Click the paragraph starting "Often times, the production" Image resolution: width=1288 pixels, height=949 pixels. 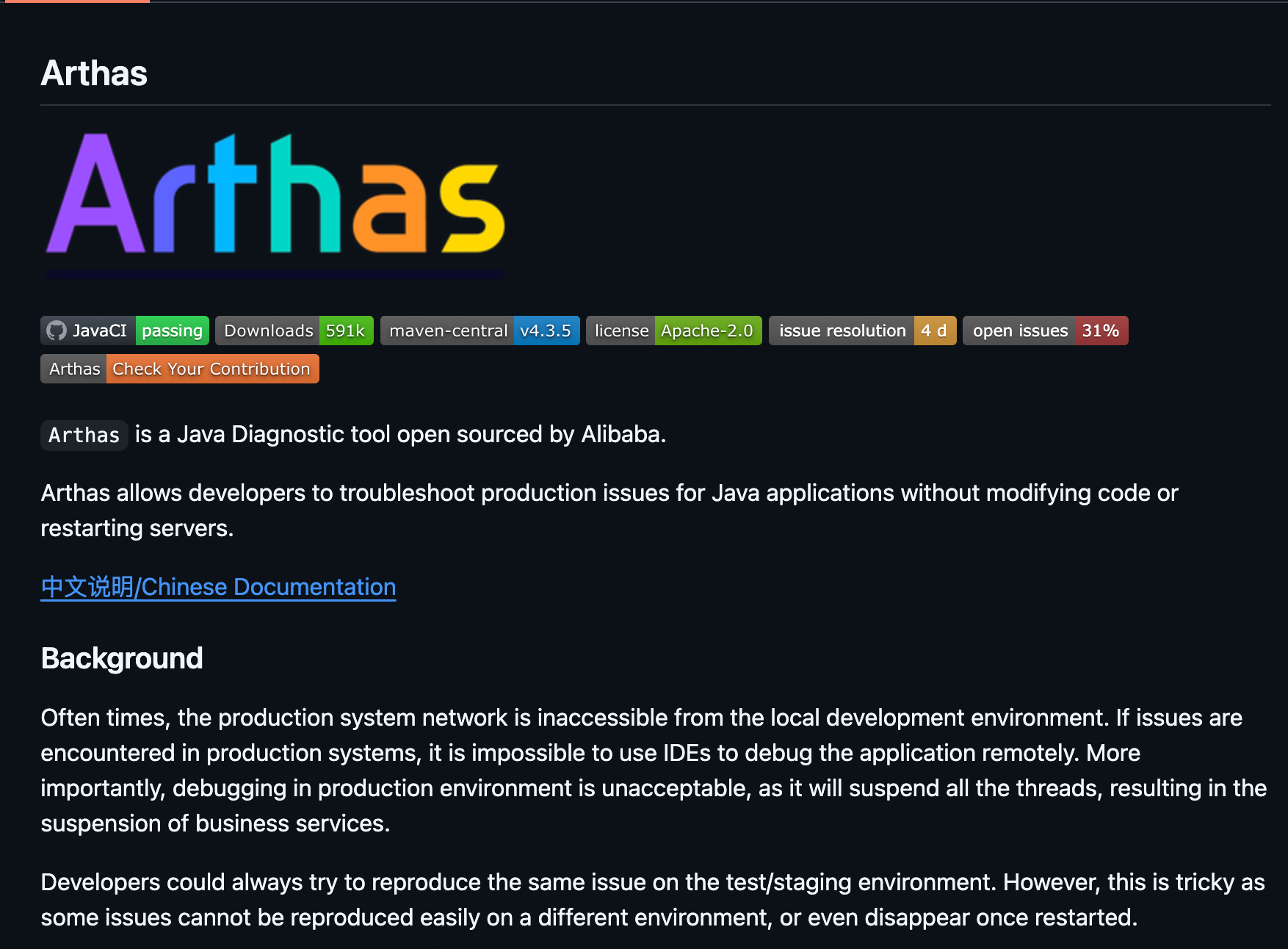[654, 771]
